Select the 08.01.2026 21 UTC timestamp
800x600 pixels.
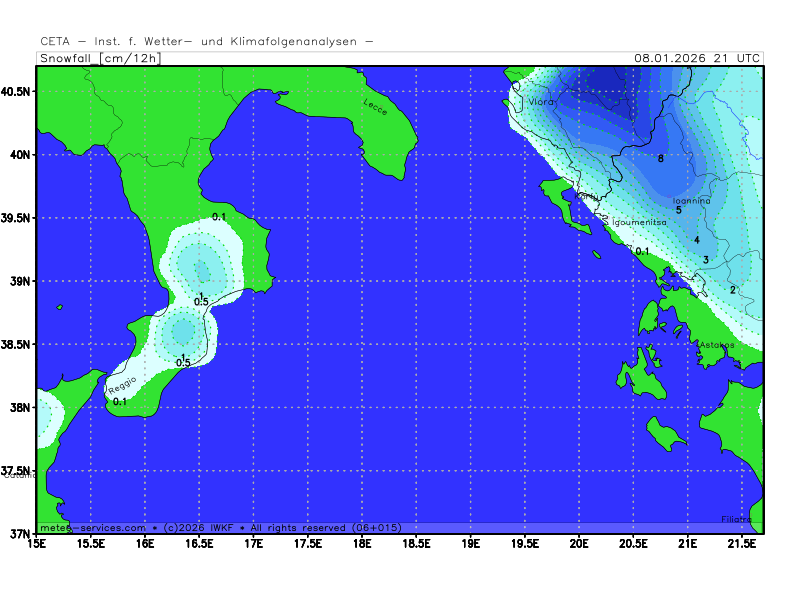click(x=696, y=58)
